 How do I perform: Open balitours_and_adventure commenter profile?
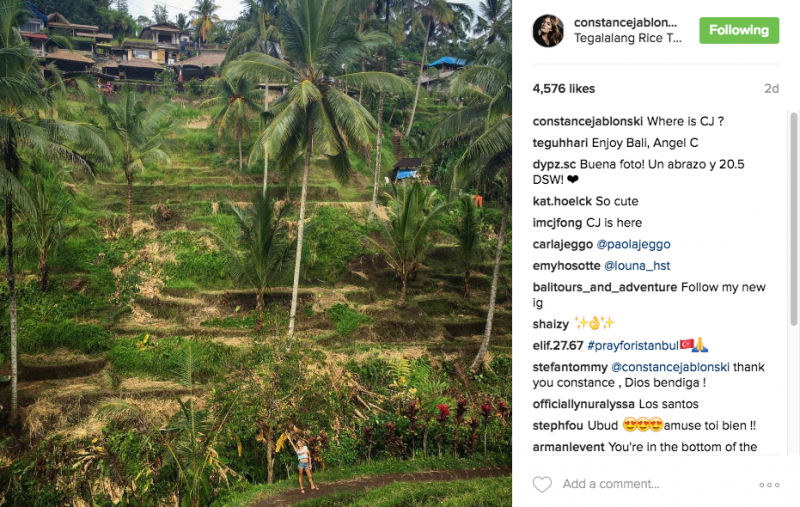tap(605, 287)
